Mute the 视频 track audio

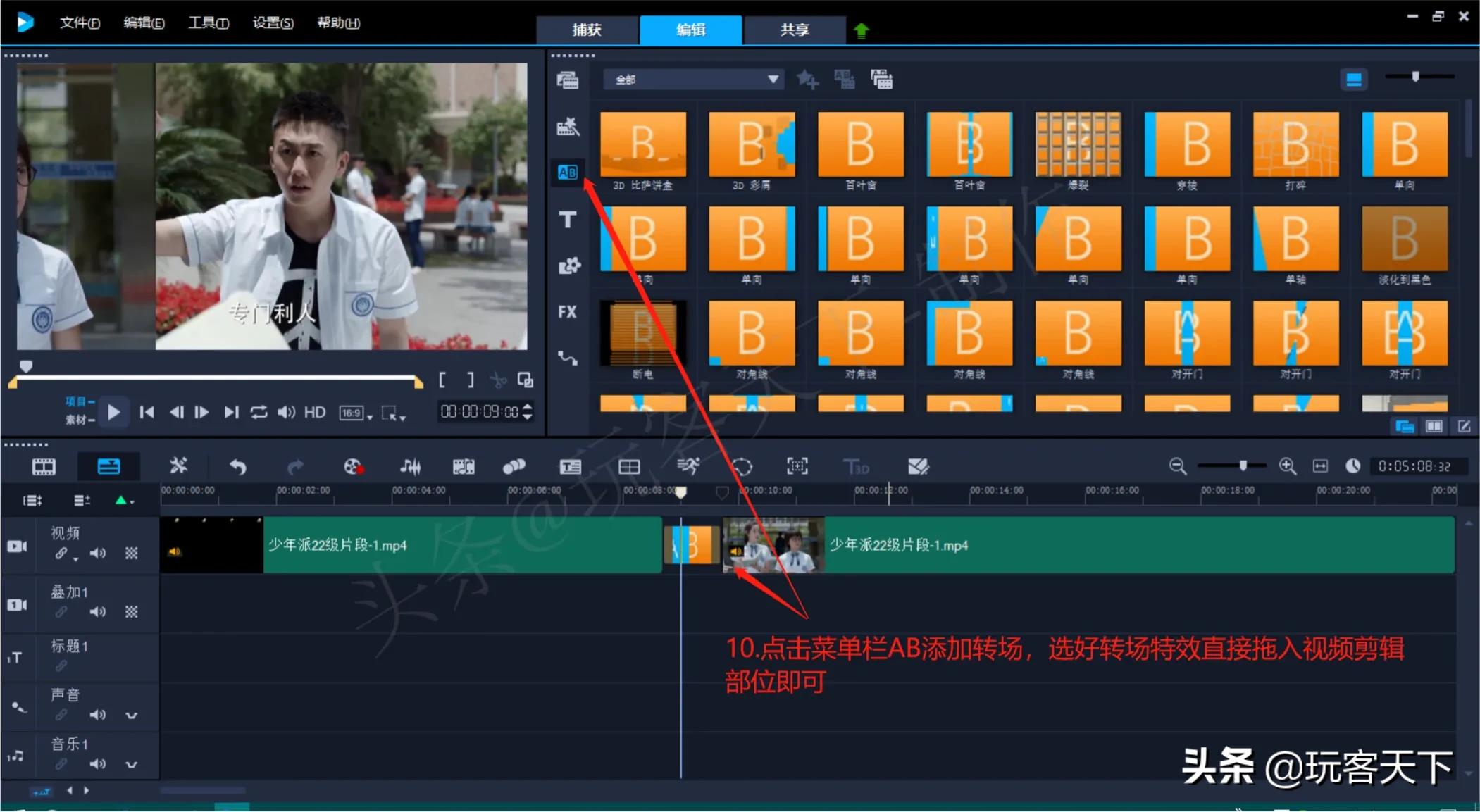tap(99, 553)
